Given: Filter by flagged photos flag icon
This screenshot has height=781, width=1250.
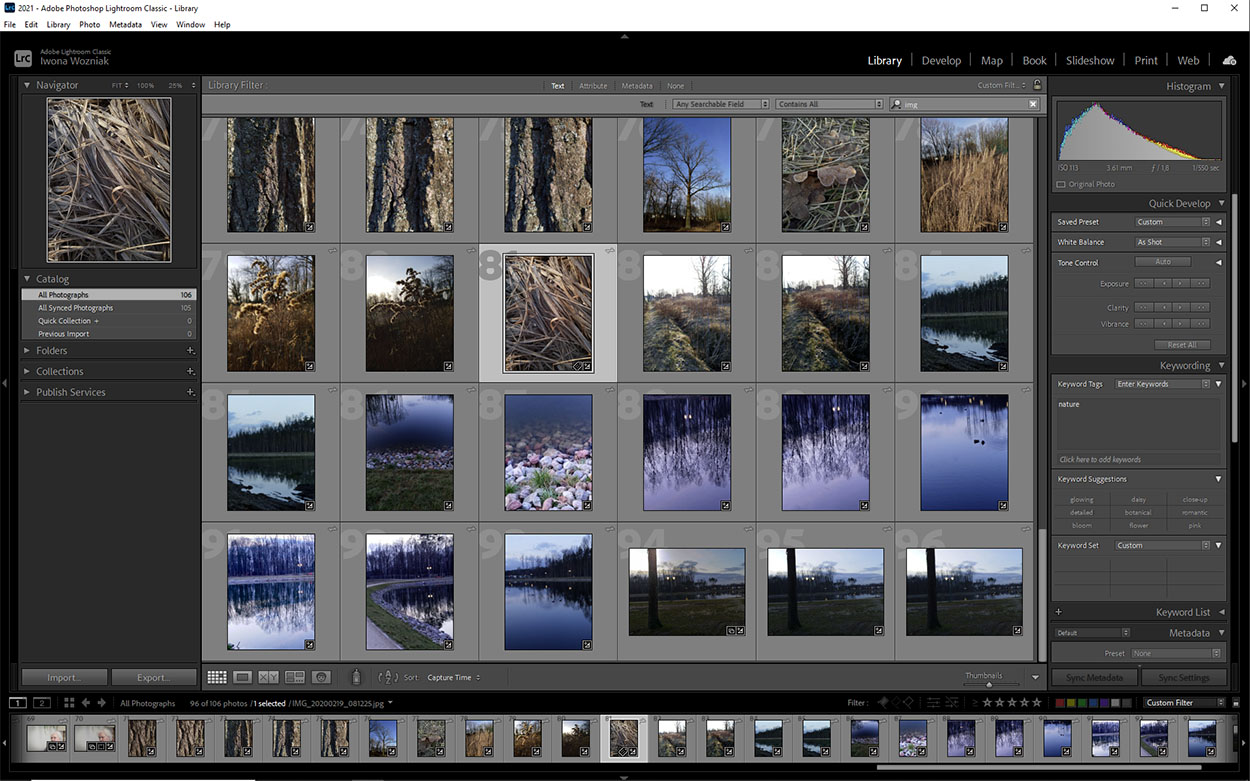Looking at the screenshot, I should click(x=882, y=703).
